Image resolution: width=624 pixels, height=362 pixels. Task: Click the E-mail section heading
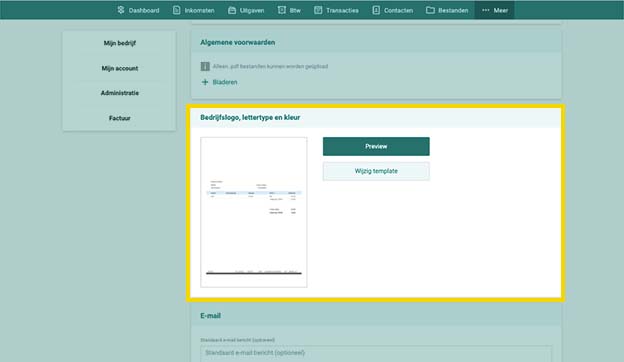210,315
